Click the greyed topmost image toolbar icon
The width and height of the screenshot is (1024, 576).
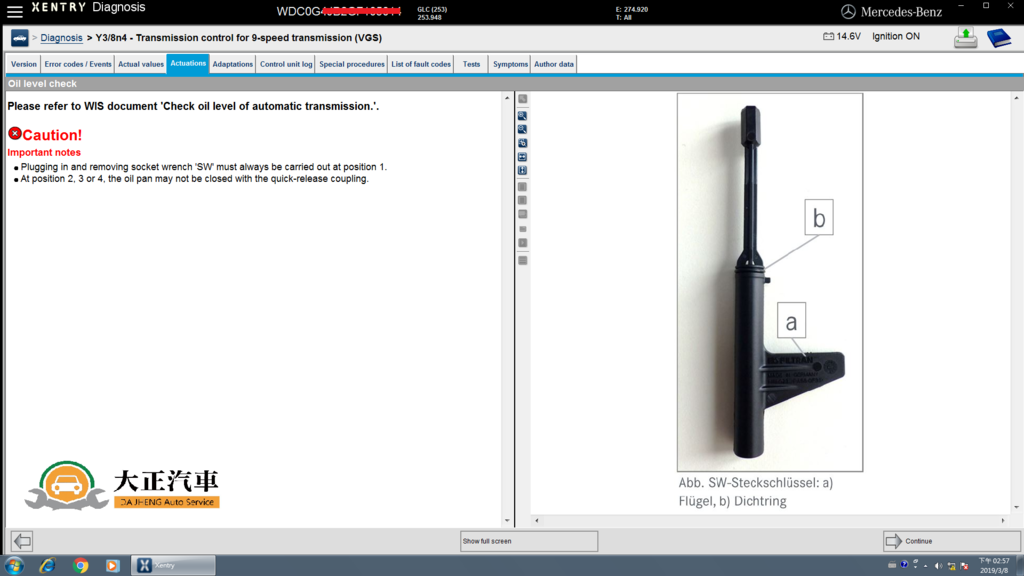522,99
